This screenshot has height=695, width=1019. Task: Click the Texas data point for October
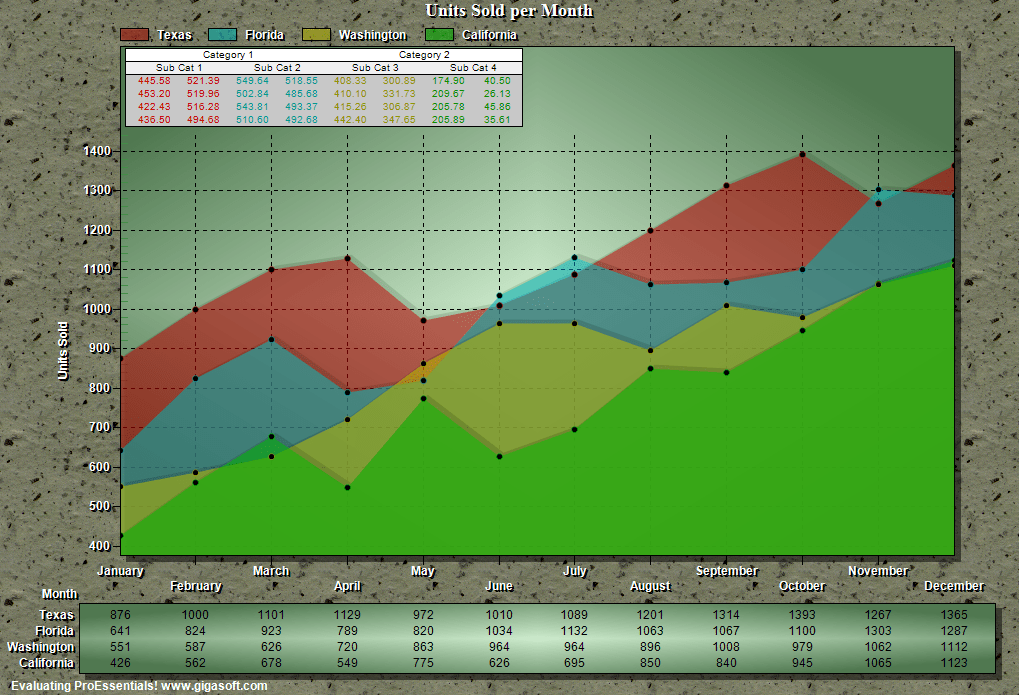[x=802, y=155]
